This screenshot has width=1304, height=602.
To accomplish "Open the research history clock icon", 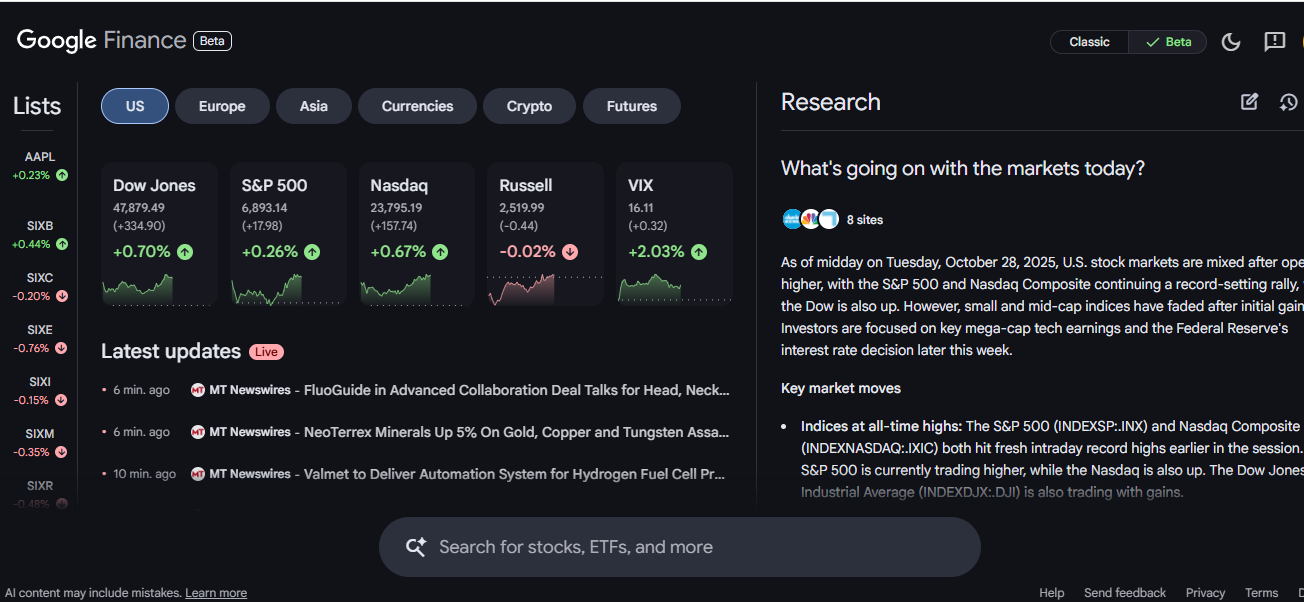I will tap(1288, 101).
